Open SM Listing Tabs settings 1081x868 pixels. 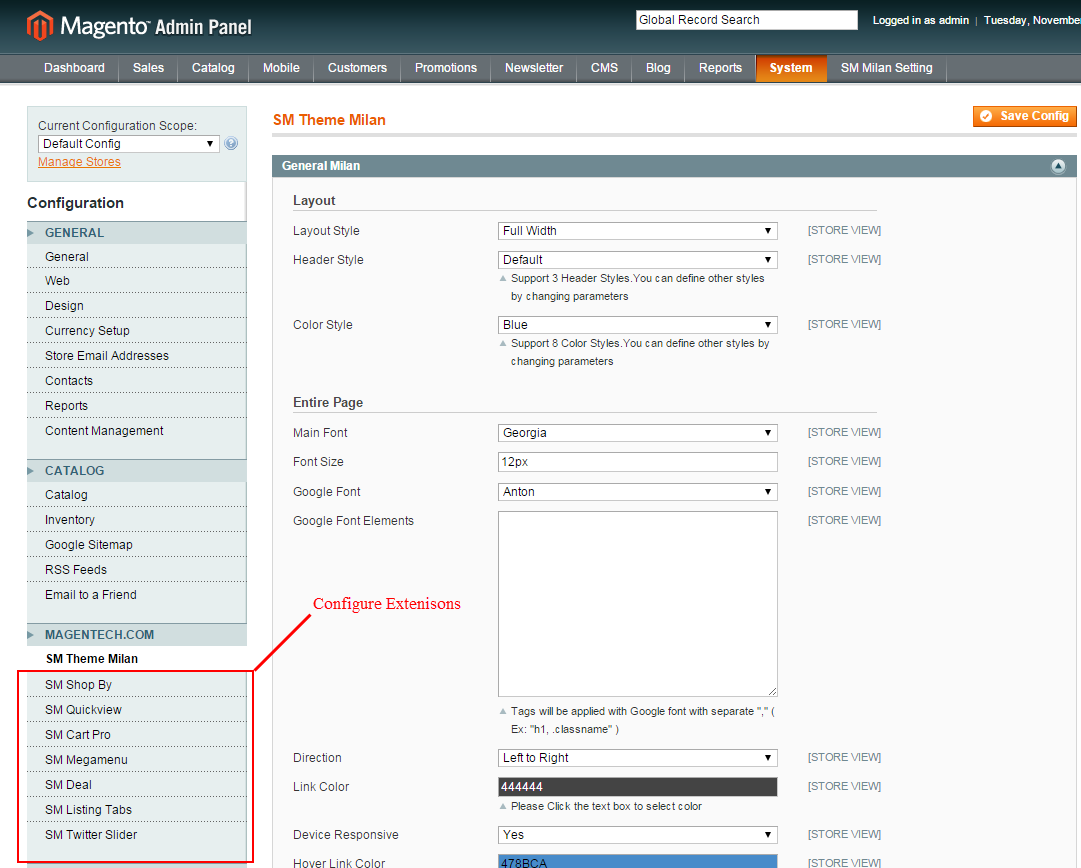[137, 810]
